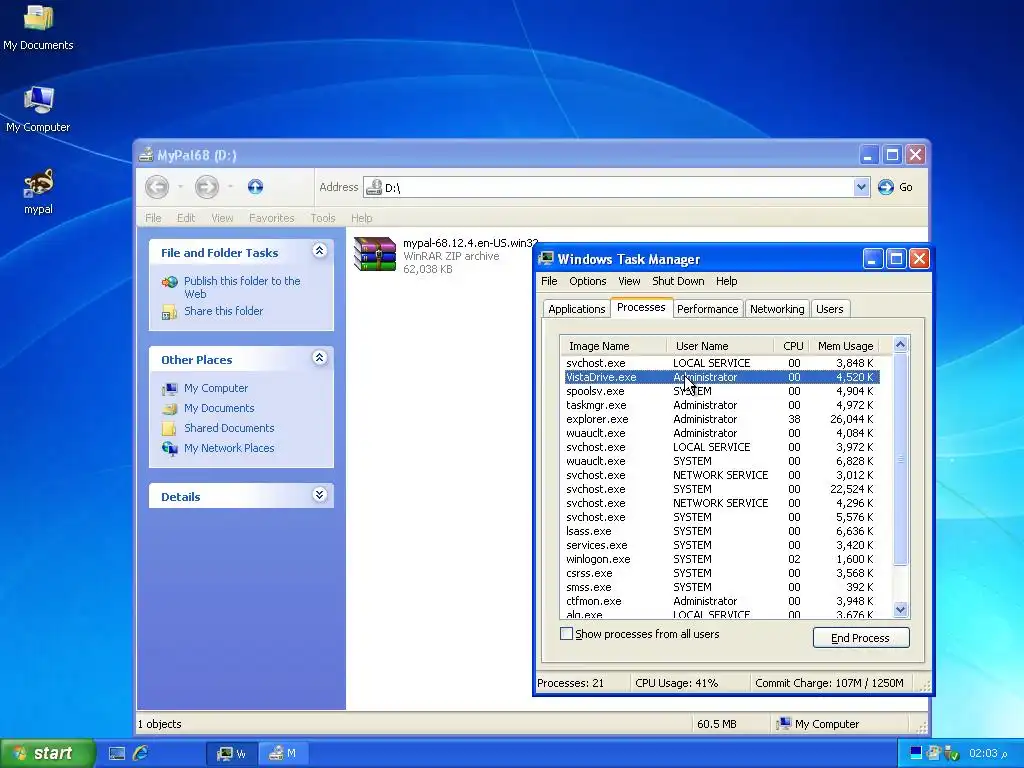Open Task Manager Help menu
Image resolution: width=1024 pixels, height=768 pixels.
[x=726, y=281]
